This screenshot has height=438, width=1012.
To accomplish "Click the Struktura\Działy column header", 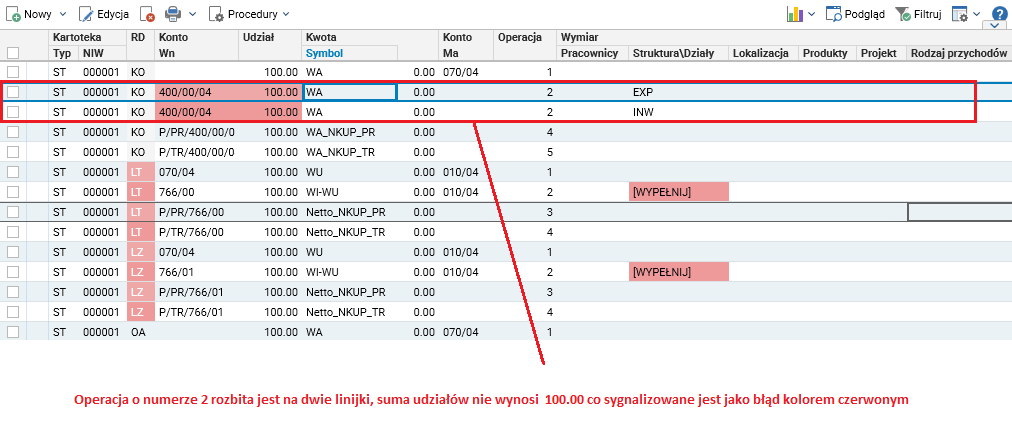I will point(679,54).
